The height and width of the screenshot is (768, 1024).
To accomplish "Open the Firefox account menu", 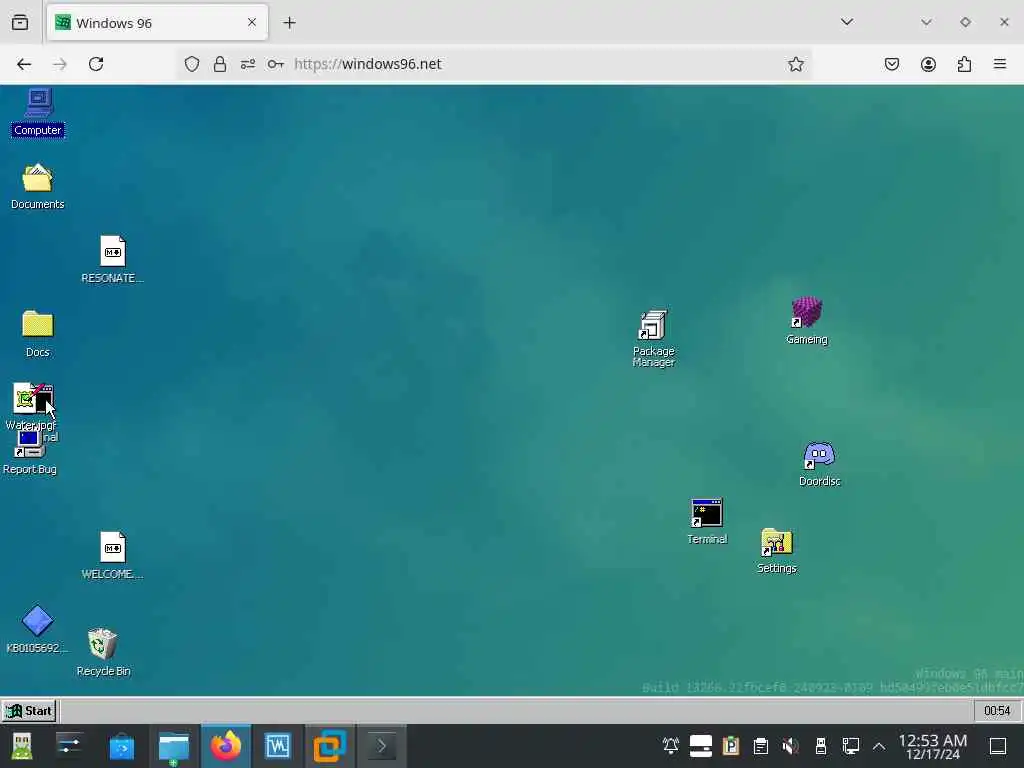I will tap(928, 64).
